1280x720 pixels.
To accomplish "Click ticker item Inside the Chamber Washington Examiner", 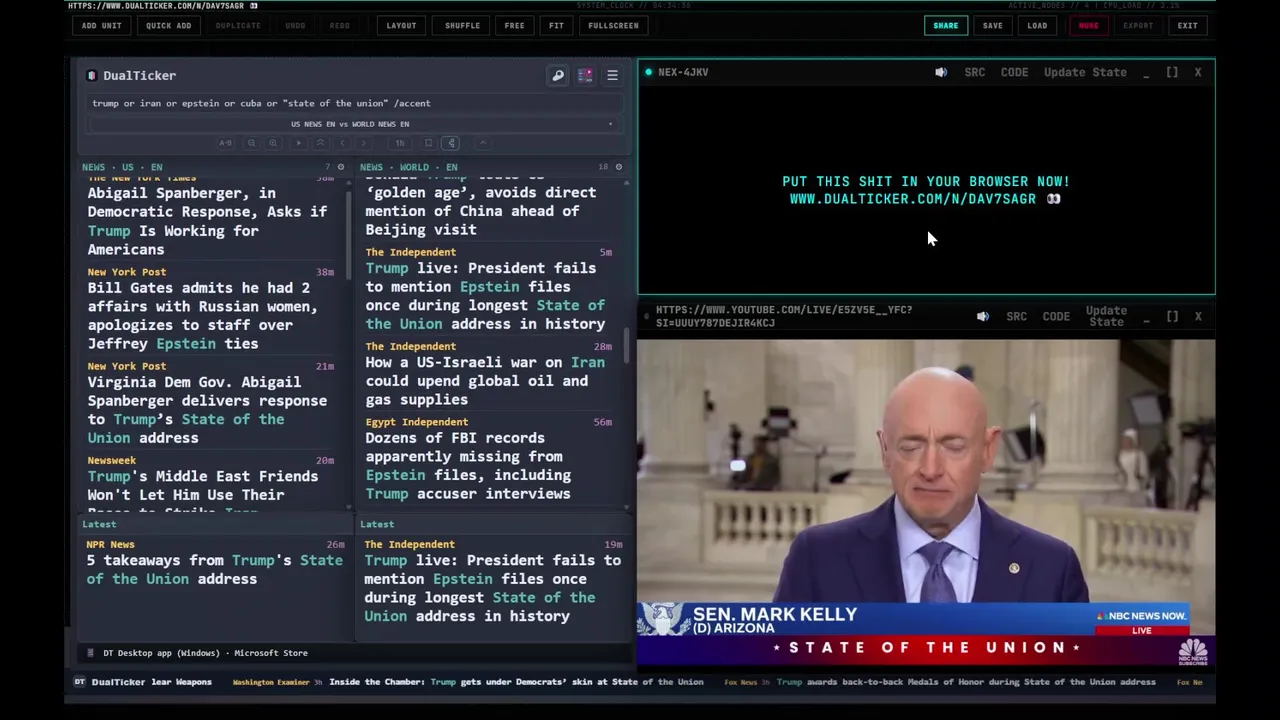I will pyautogui.click(x=516, y=682).
